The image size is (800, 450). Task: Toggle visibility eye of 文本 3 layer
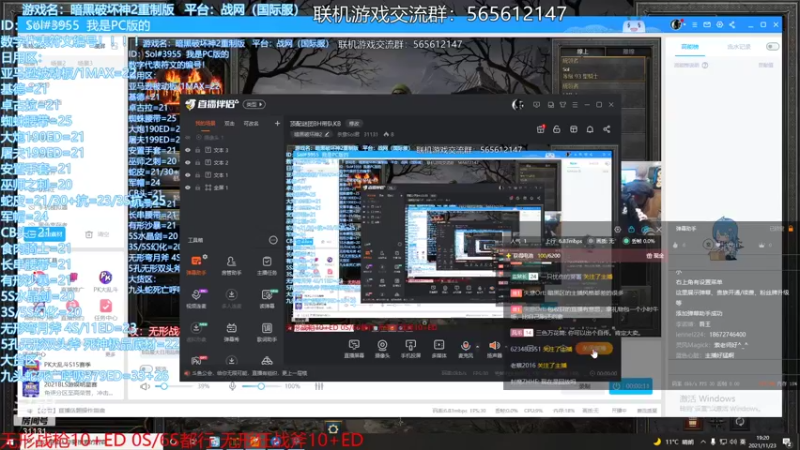click(188, 150)
